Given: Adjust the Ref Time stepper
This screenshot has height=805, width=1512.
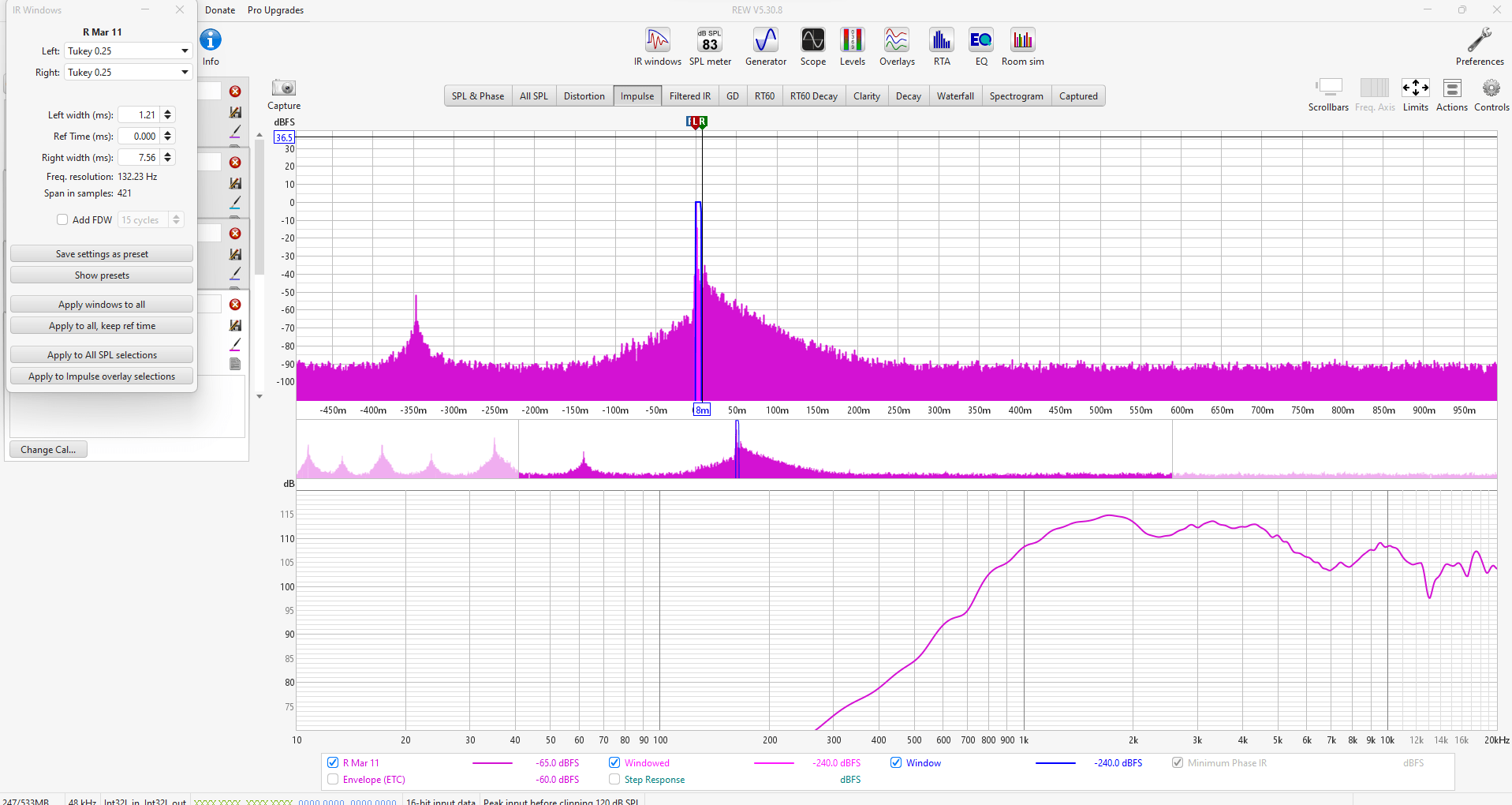Looking at the screenshot, I should coord(167,137).
